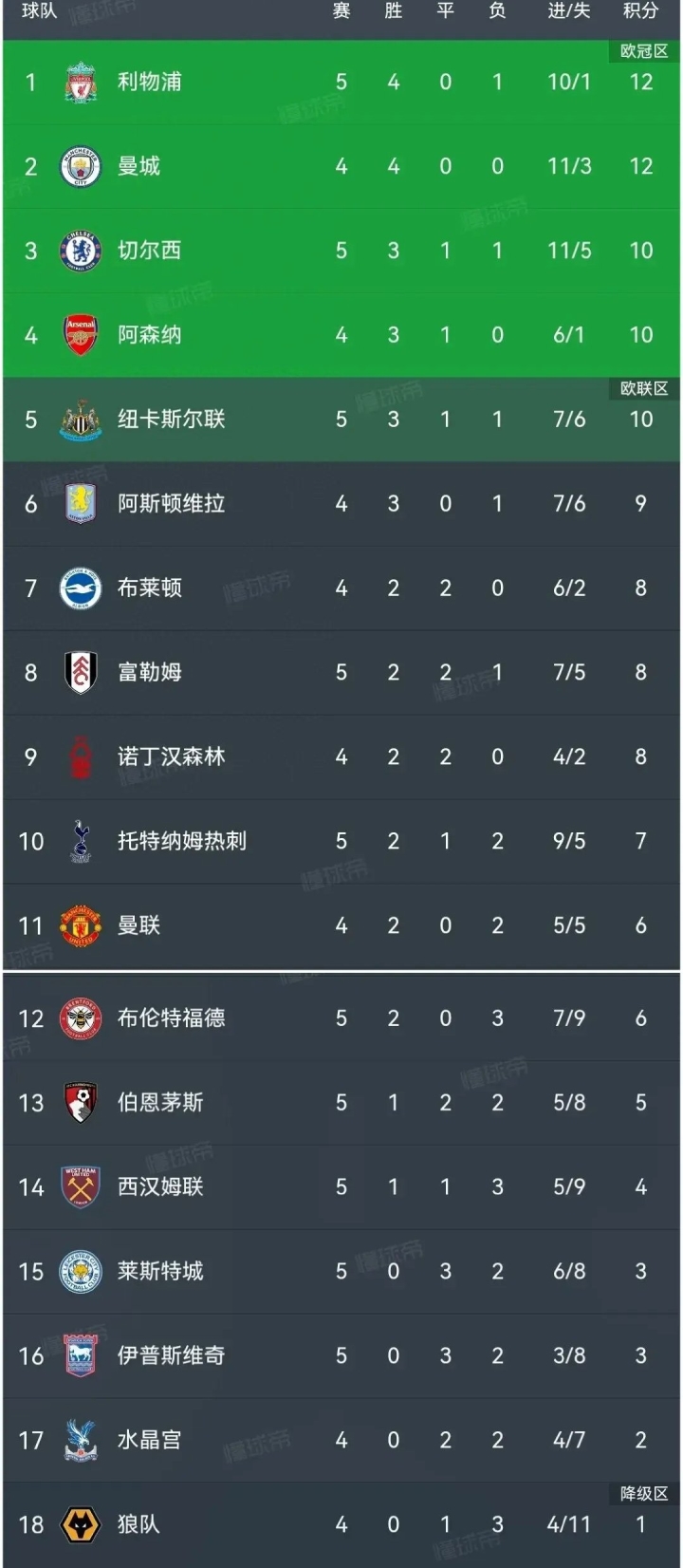Click the 布伦特福德 team name

coord(171,1018)
